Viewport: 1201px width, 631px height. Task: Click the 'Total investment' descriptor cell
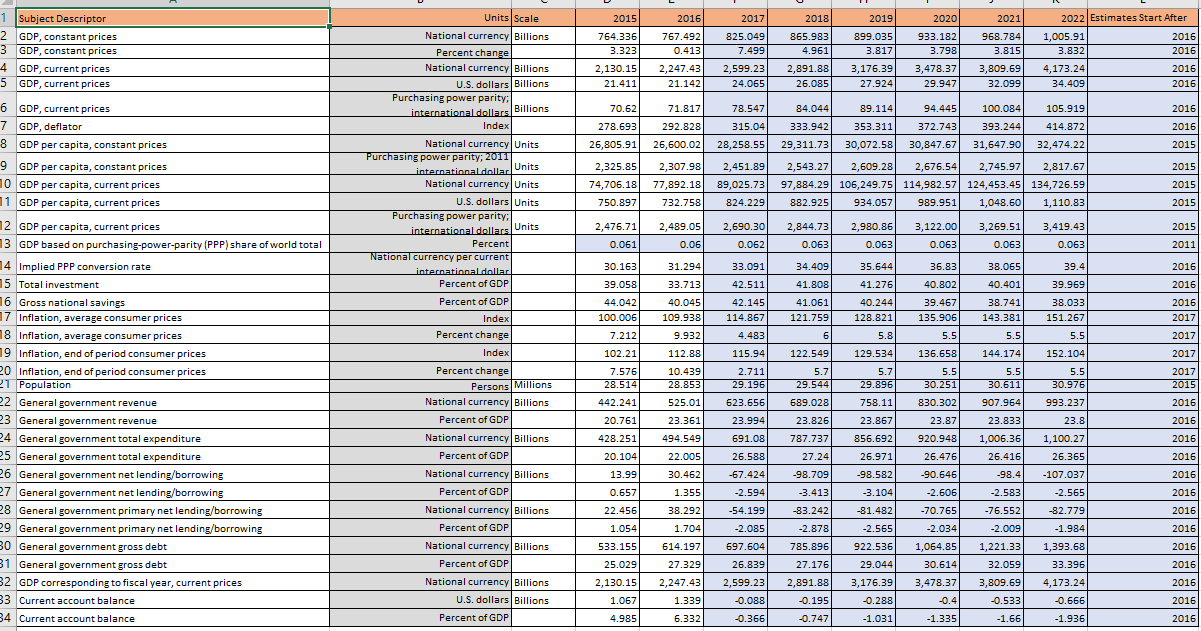(x=172, y=284)
